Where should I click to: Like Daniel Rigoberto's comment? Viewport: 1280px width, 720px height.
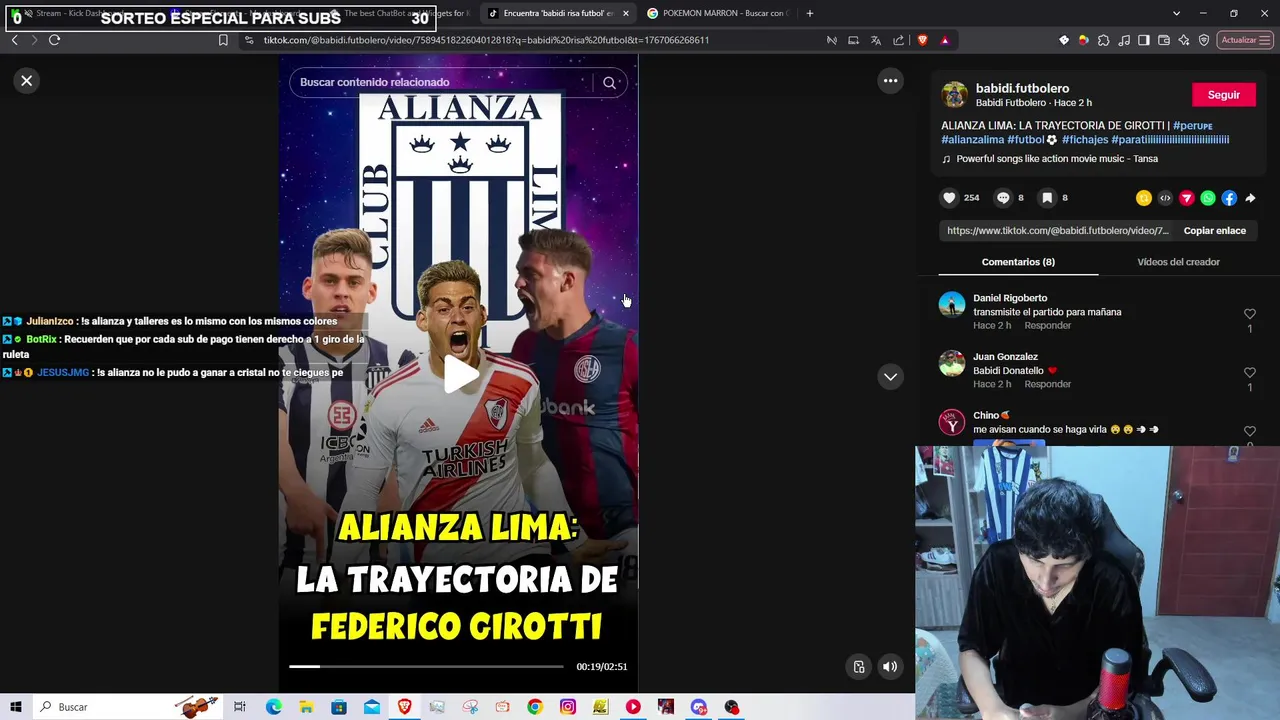coord(1249,314)
